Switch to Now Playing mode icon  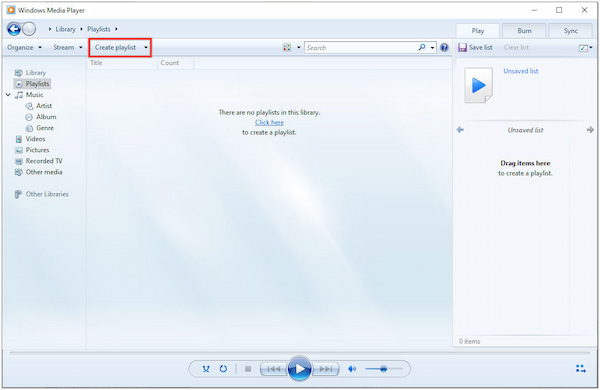click(x=581, y=369)
